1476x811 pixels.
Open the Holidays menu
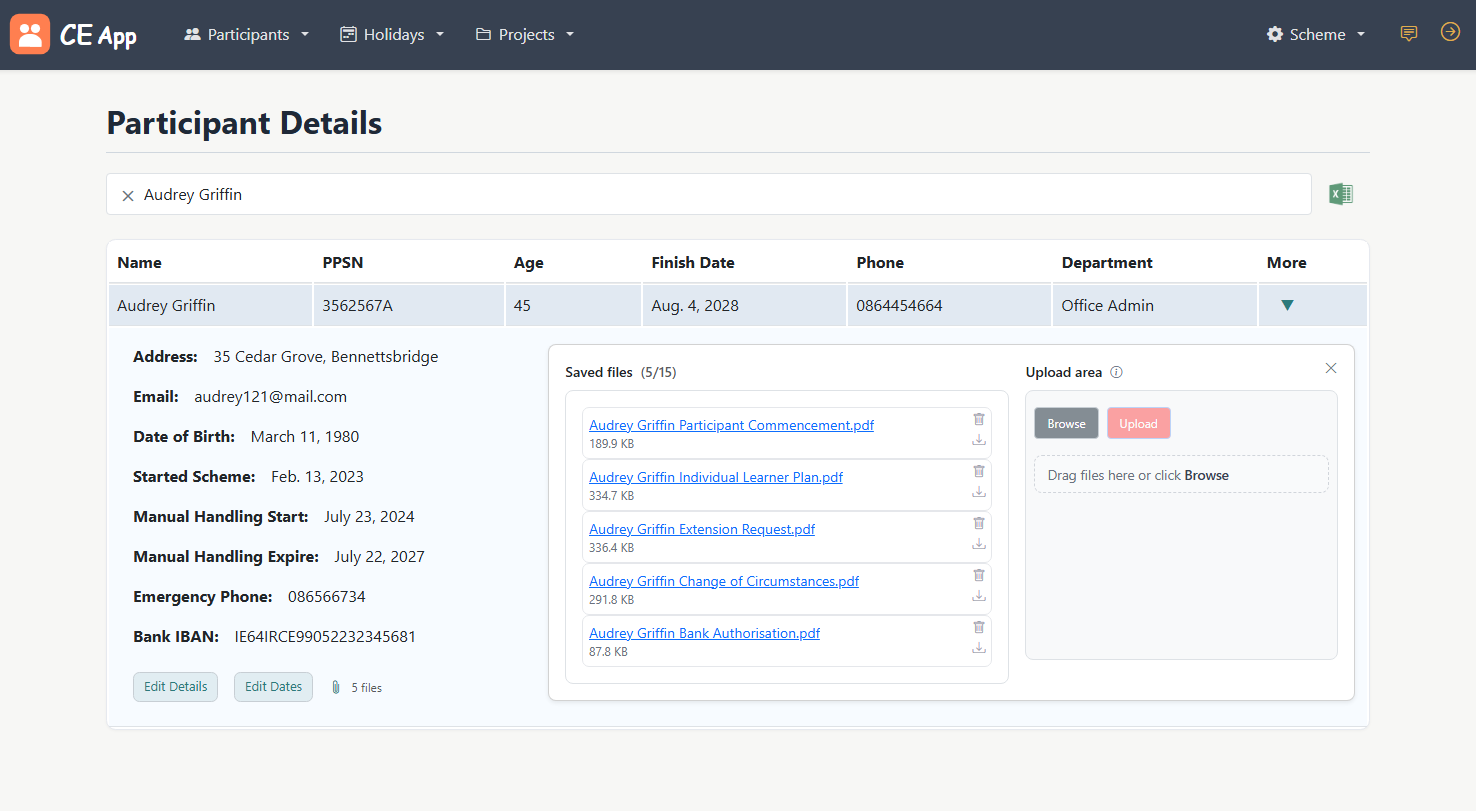(x=392, y=34)
